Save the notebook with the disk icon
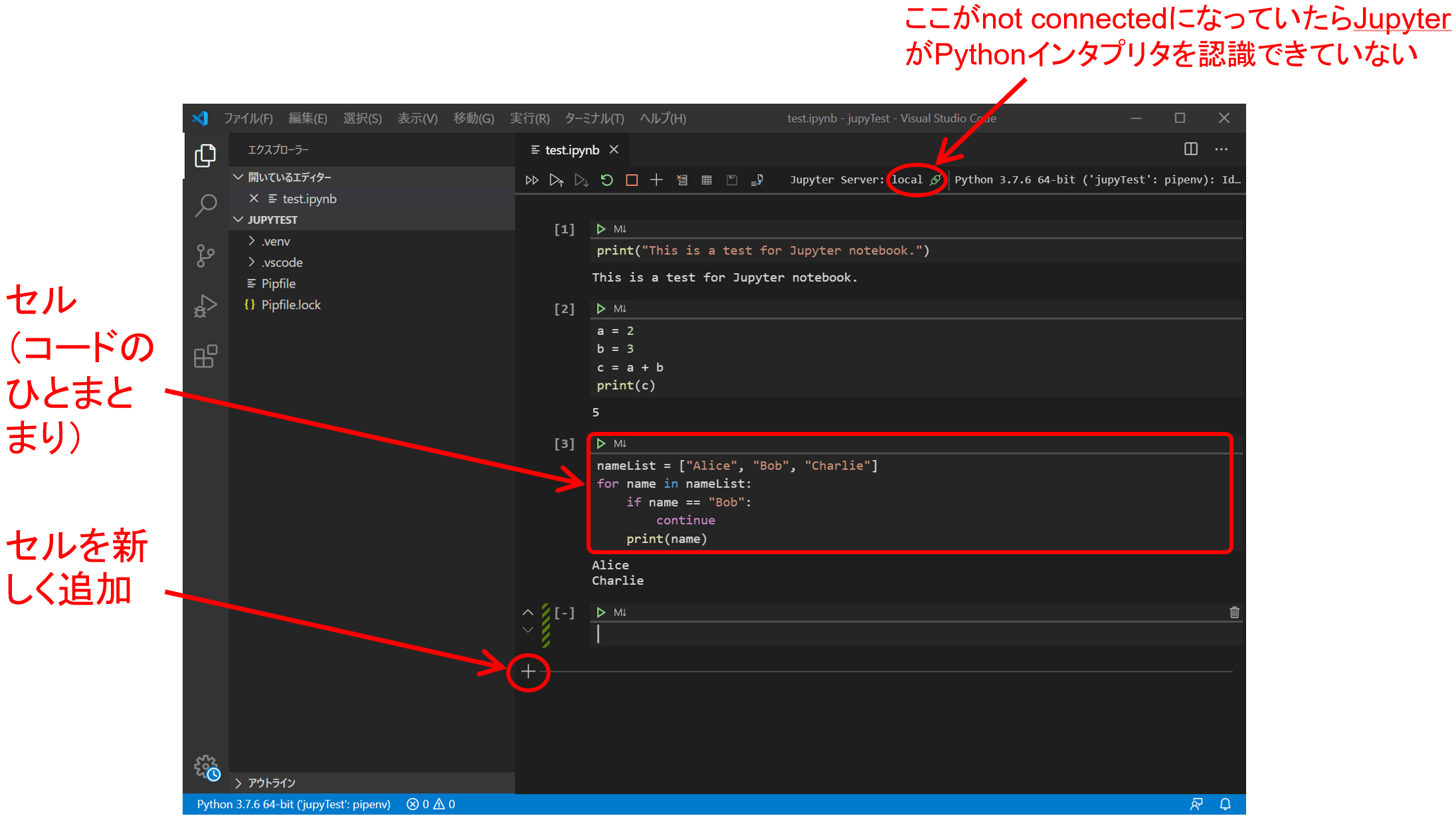Viewport: 1456px width, 818px height. (x=732, y=180)
